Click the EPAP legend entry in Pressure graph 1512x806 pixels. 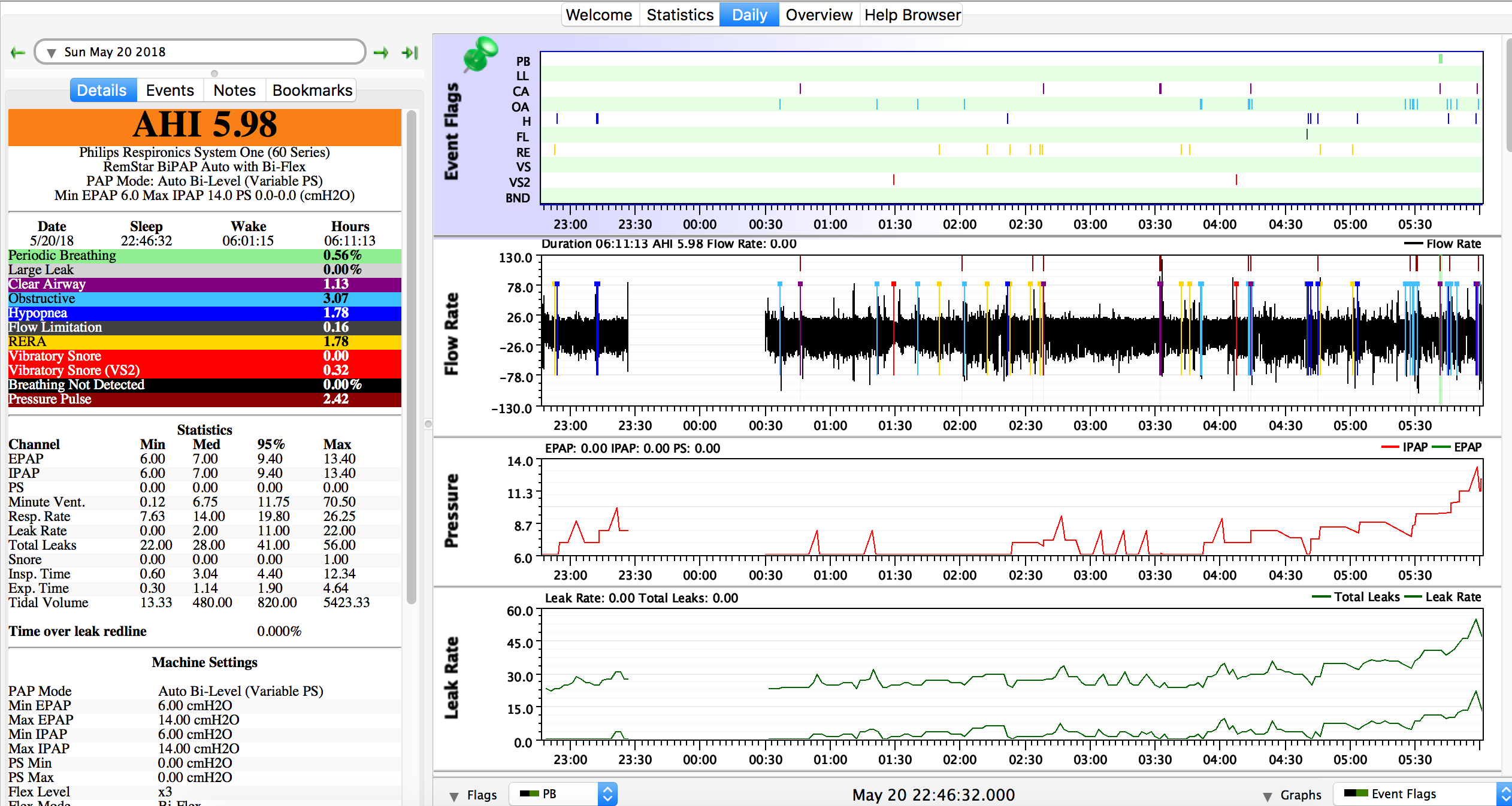click(x=1456, y=447)
